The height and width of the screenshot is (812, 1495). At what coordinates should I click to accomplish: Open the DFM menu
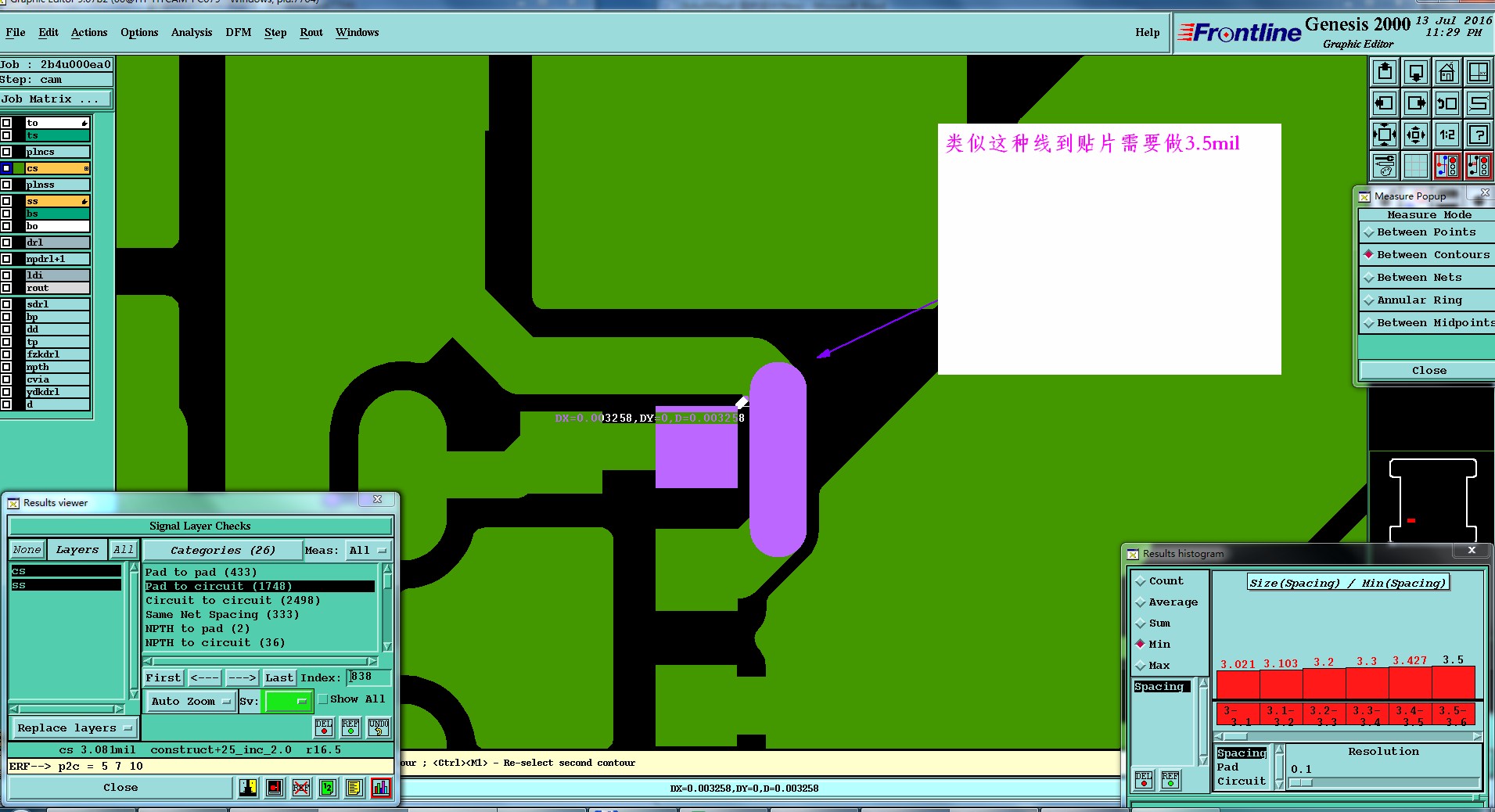click(x=239, y=33)
